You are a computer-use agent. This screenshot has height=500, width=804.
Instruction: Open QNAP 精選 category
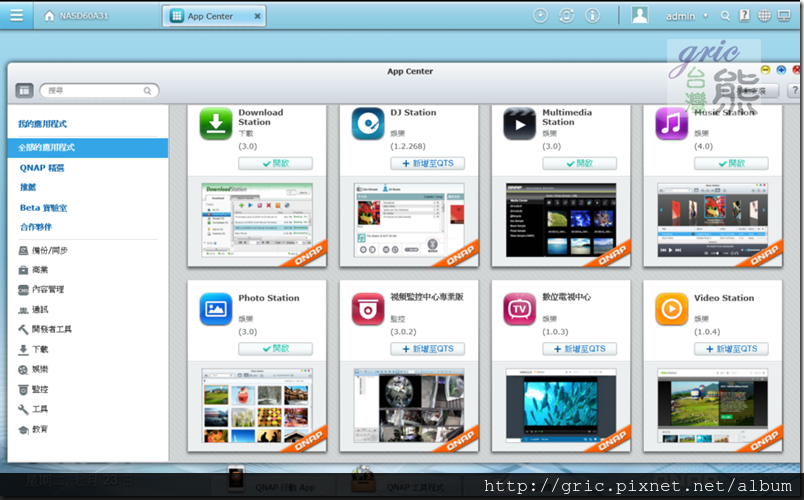click(x=42, y=168)
